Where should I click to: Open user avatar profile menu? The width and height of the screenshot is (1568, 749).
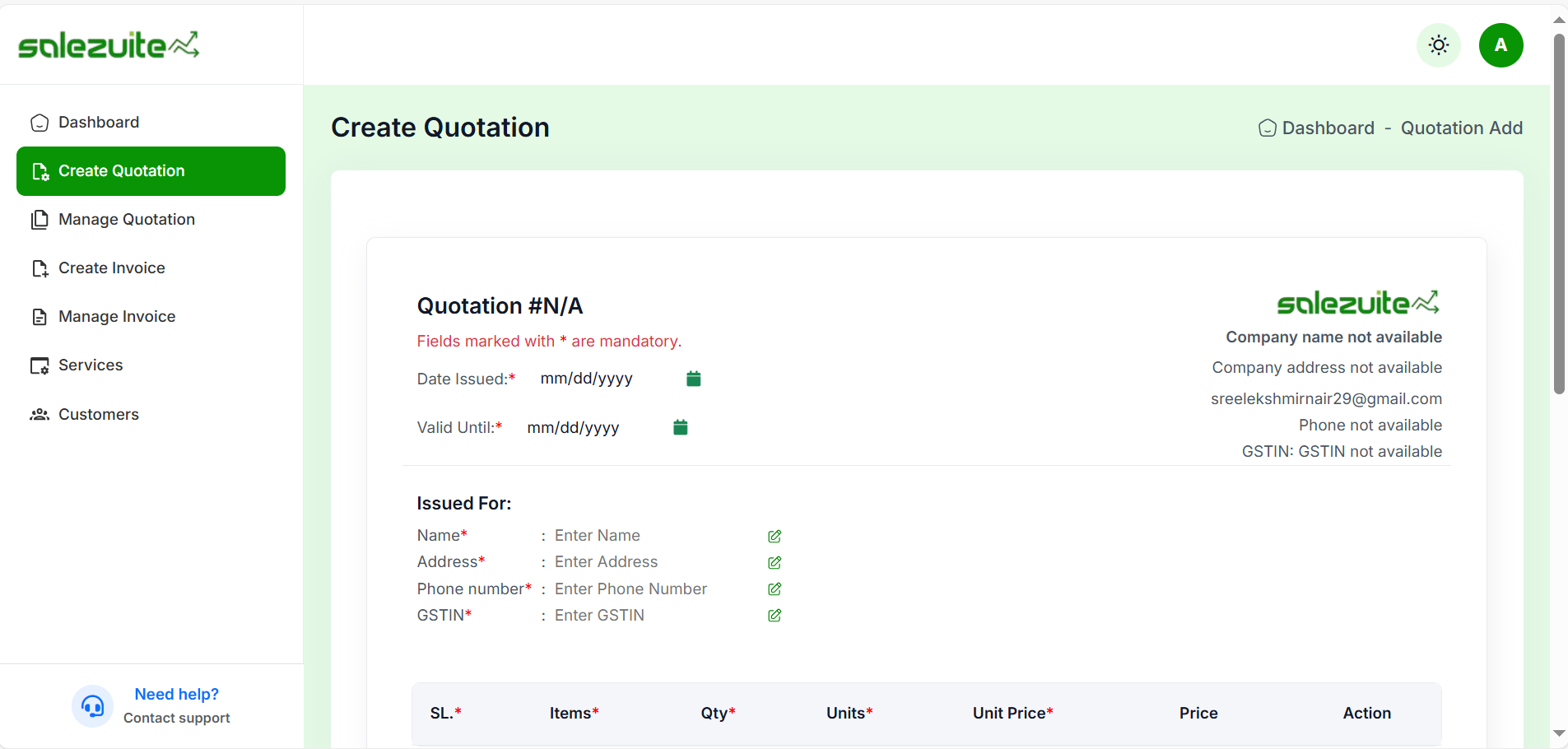pyautogui.click(x=1501, y=45)
